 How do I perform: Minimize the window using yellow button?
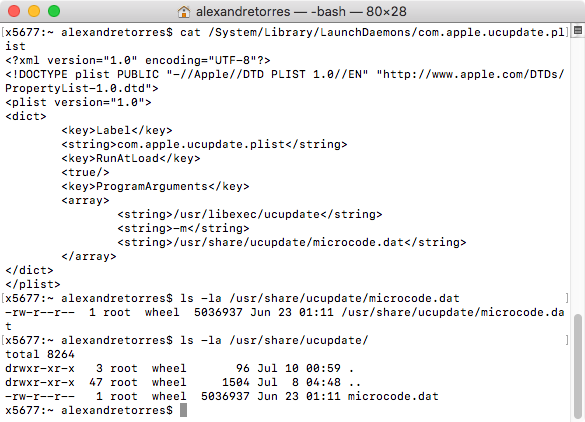[x=34, y=11]
